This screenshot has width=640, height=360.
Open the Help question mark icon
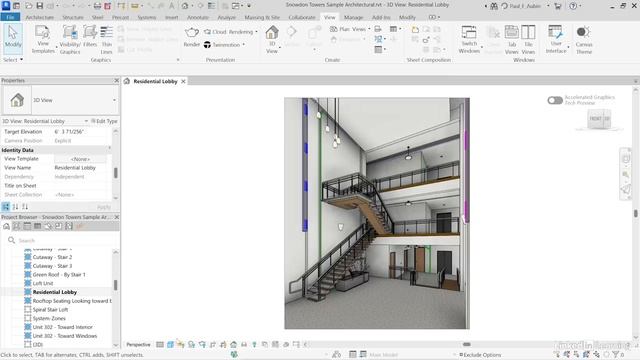(x=573, y=6)
